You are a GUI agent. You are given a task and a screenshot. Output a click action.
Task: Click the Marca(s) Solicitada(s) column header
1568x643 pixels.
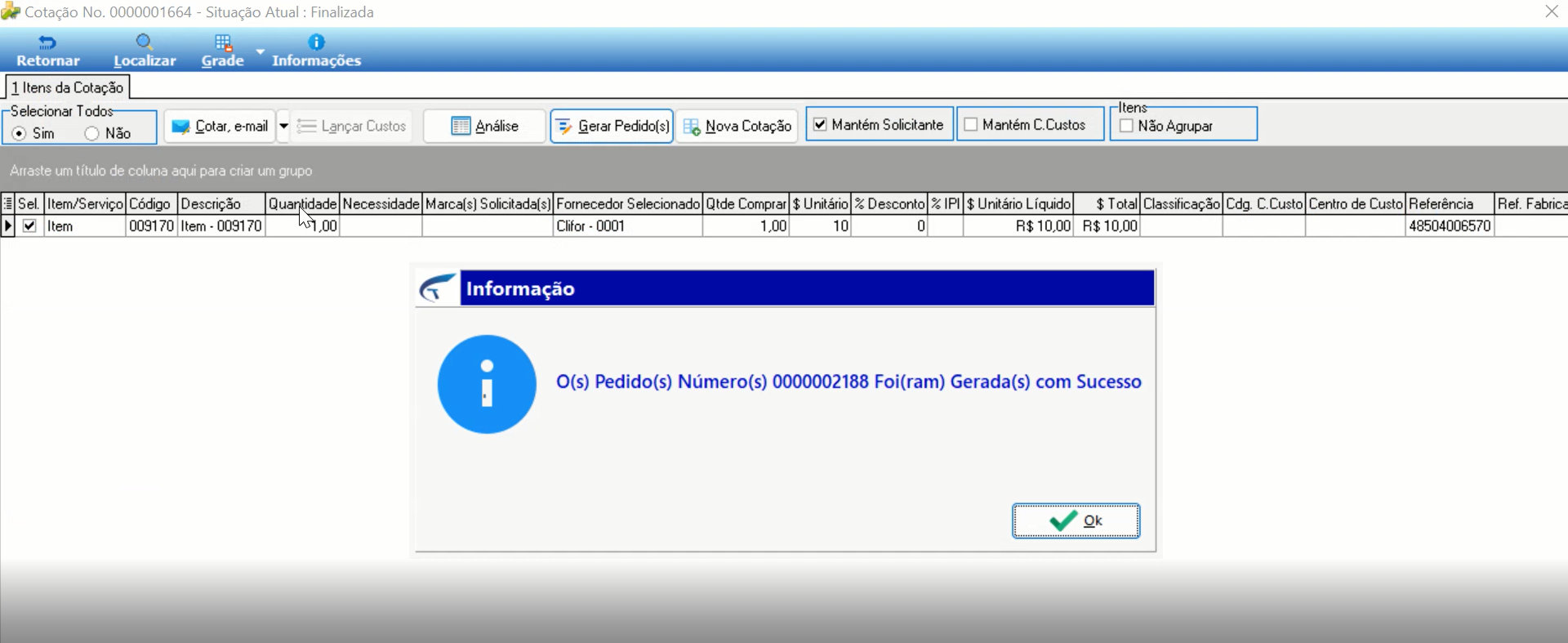[x=488, y=203]
